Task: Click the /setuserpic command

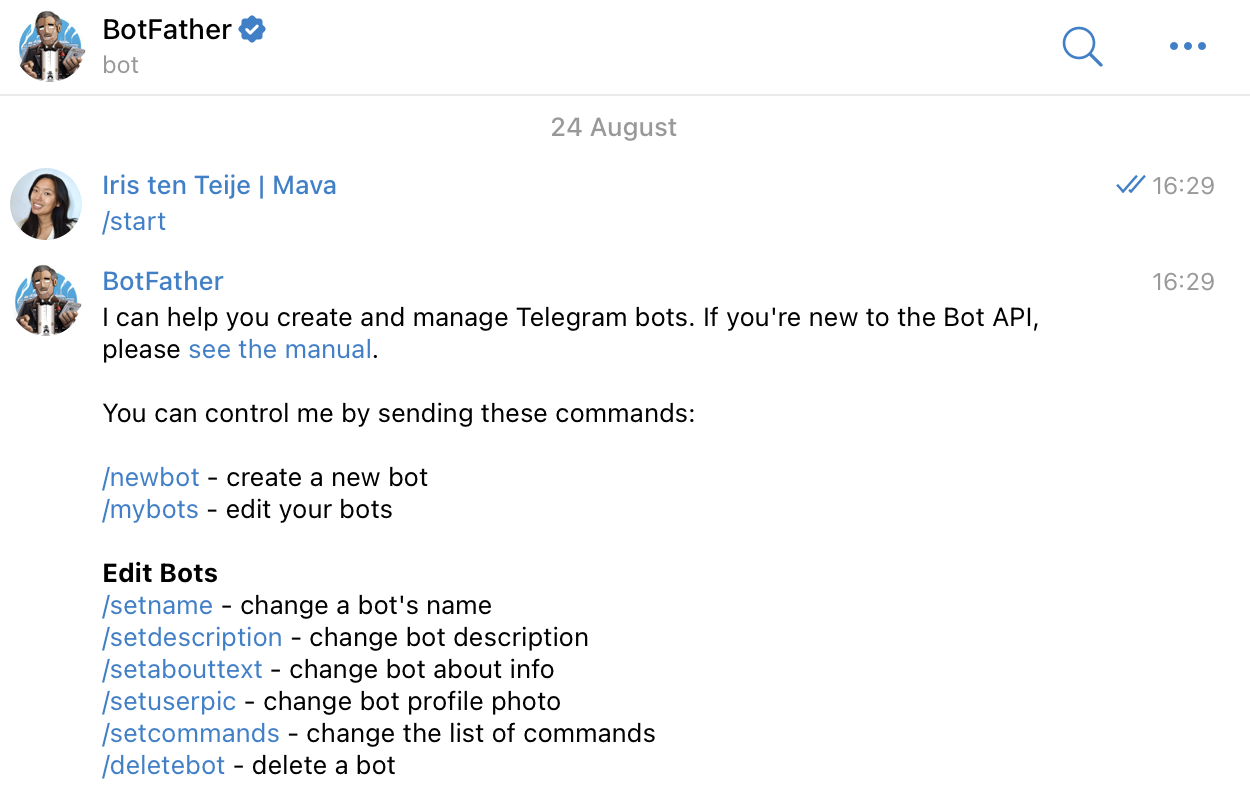Action: [169, 701]
